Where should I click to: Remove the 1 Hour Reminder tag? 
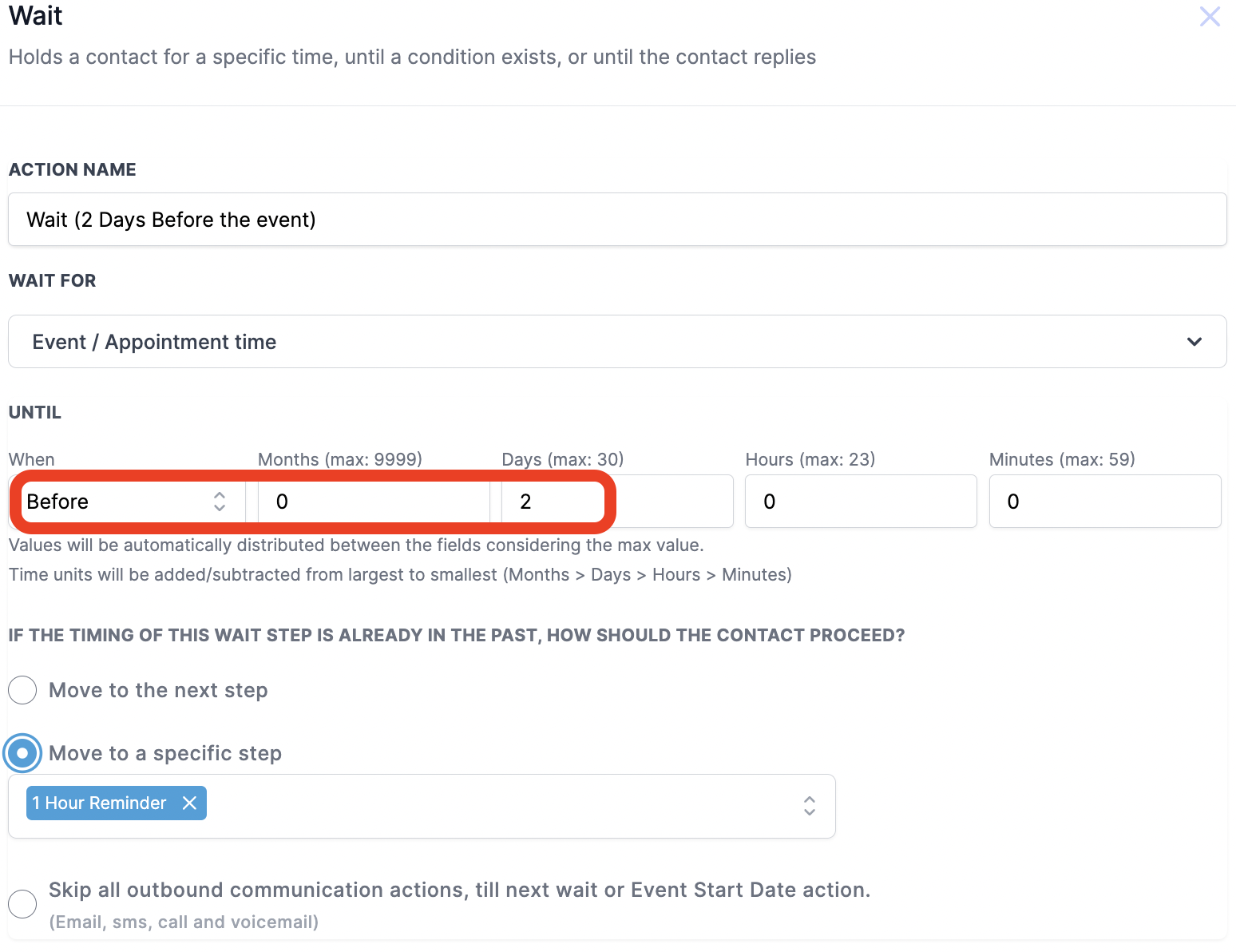click(189, 803)
